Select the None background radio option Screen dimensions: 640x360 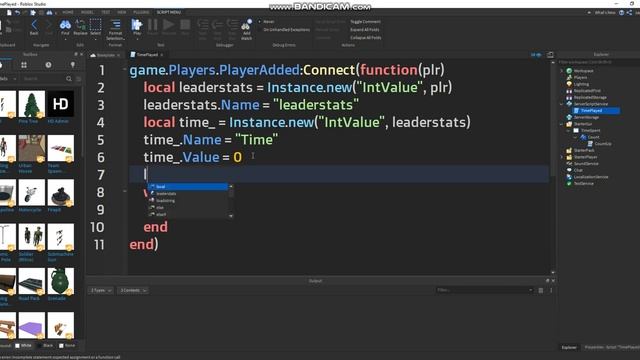(67, 345)
